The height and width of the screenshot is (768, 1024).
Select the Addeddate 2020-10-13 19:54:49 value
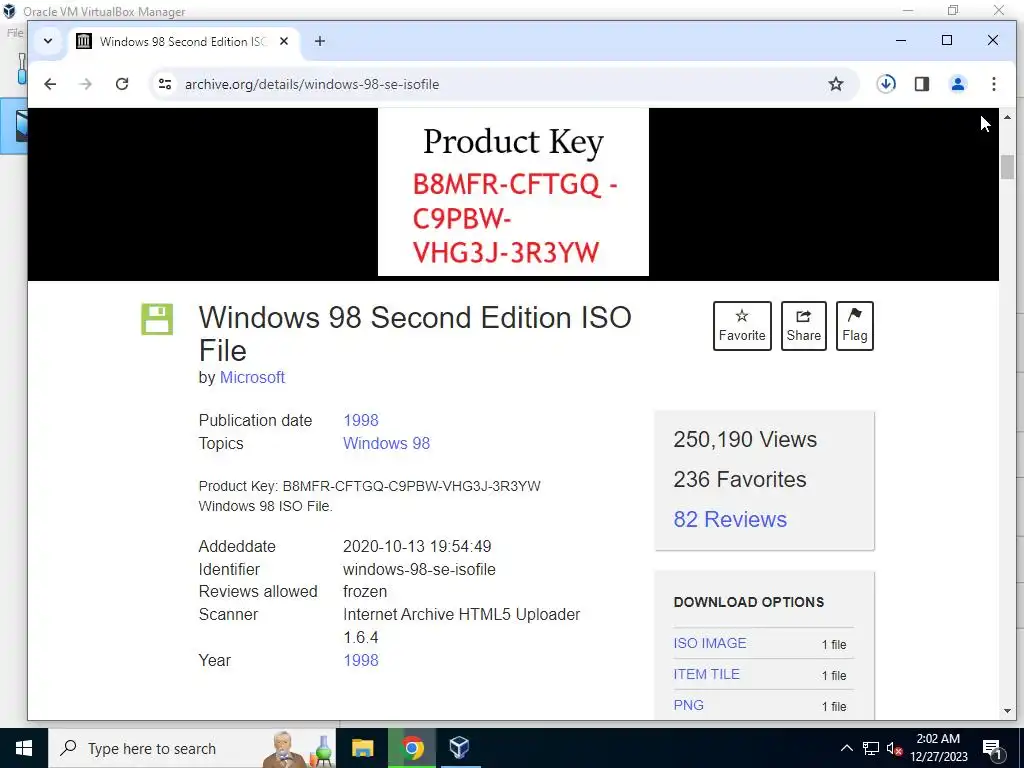click(417, 547)
